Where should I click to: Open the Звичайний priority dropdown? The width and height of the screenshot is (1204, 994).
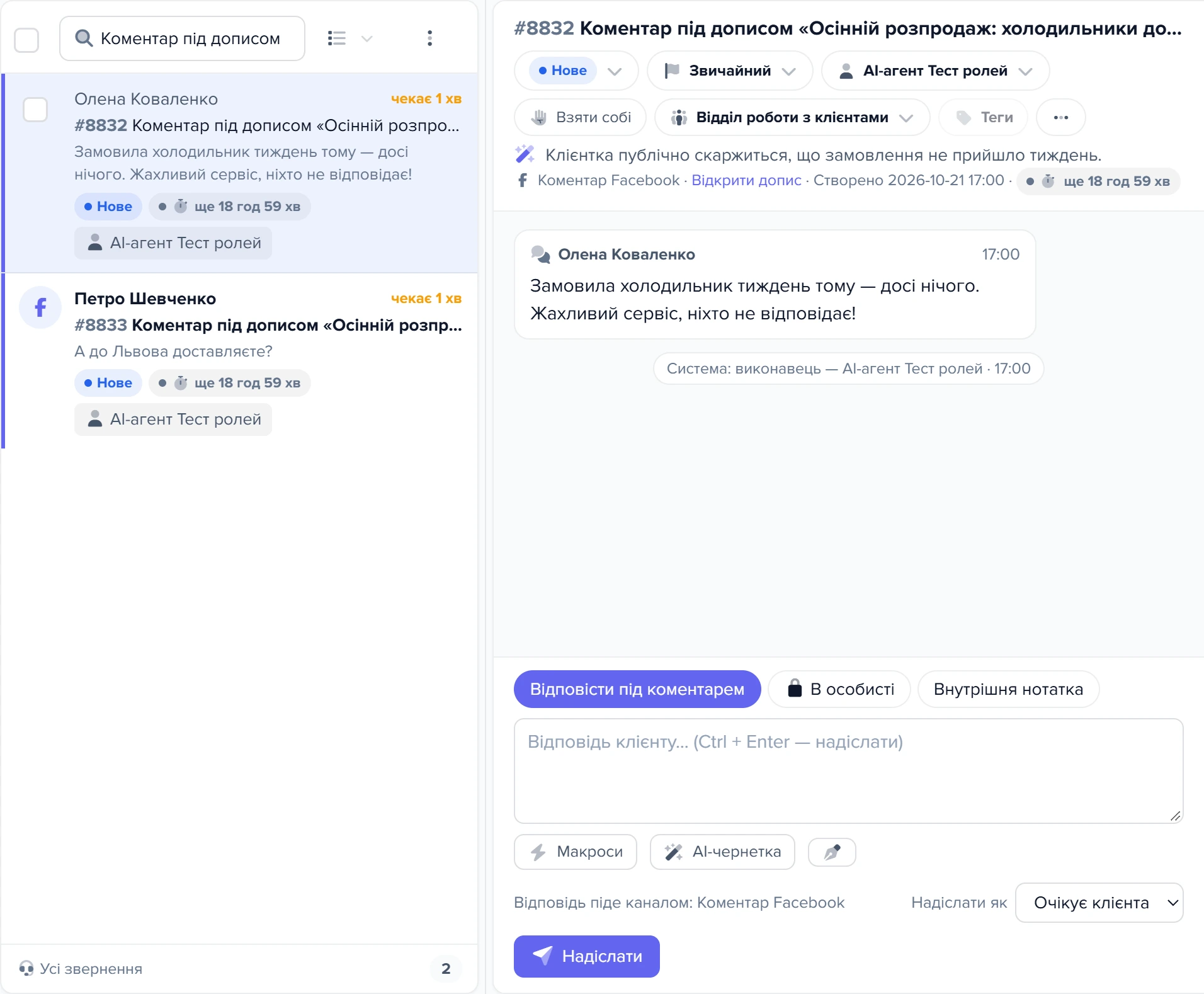(x=730, y=71)
